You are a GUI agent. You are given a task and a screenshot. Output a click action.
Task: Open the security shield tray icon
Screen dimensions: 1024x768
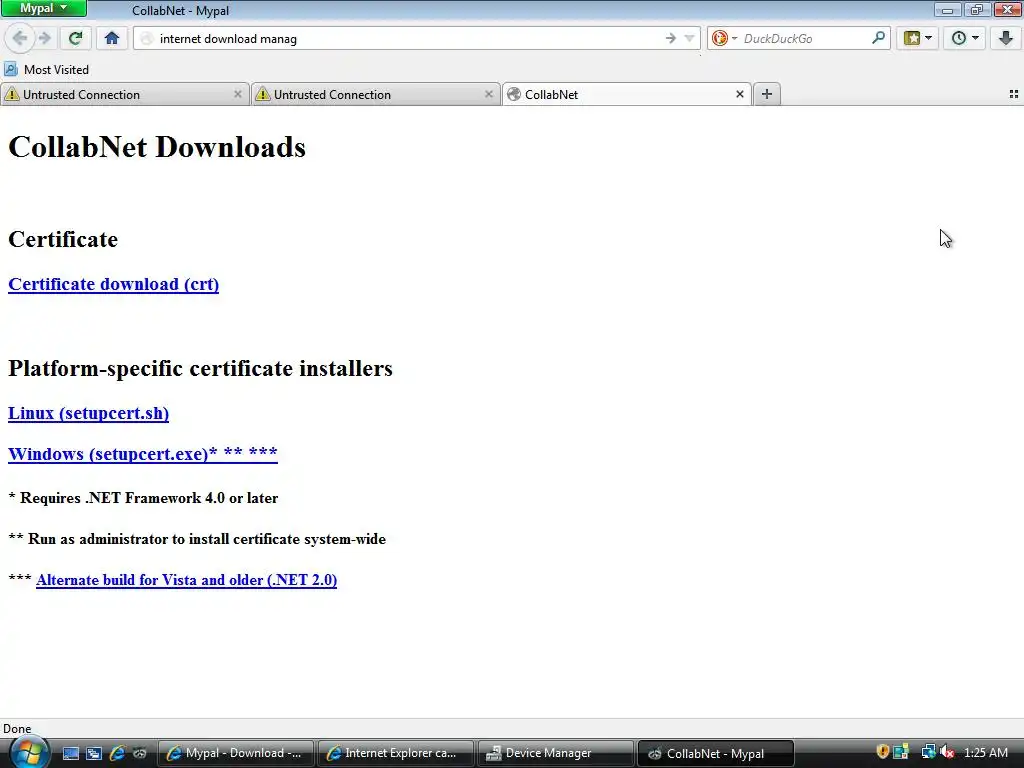(x=882, y=752)
